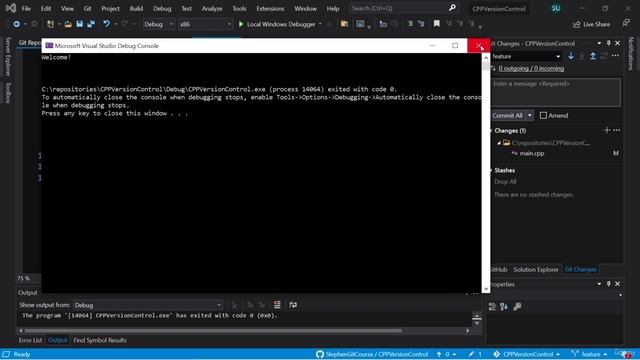640x360 pixels.
Task: Open the Build menu
Action: pyautogui.click(x=136, y=8)
